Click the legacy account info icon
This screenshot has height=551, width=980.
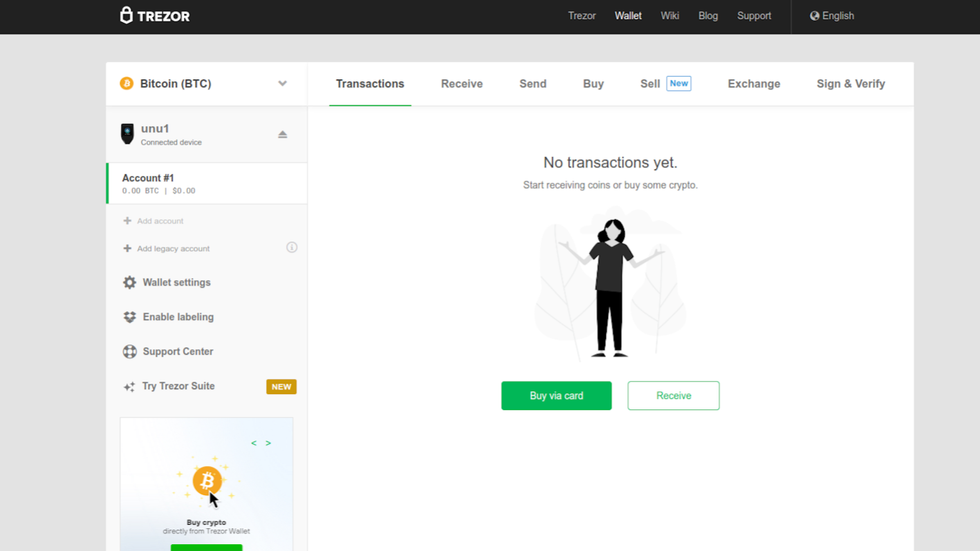[292, 248]
